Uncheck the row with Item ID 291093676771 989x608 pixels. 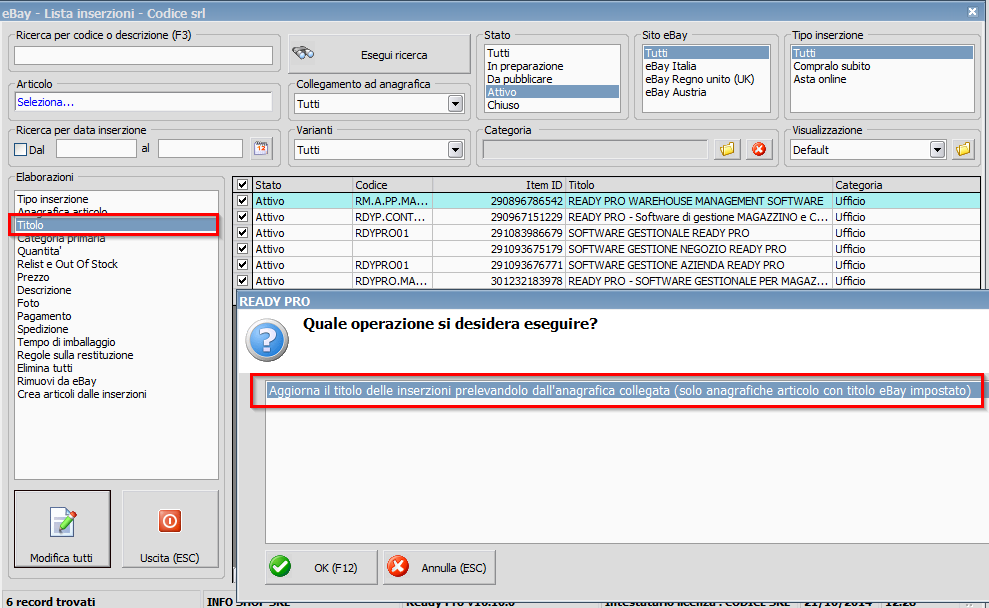point(242,265)
